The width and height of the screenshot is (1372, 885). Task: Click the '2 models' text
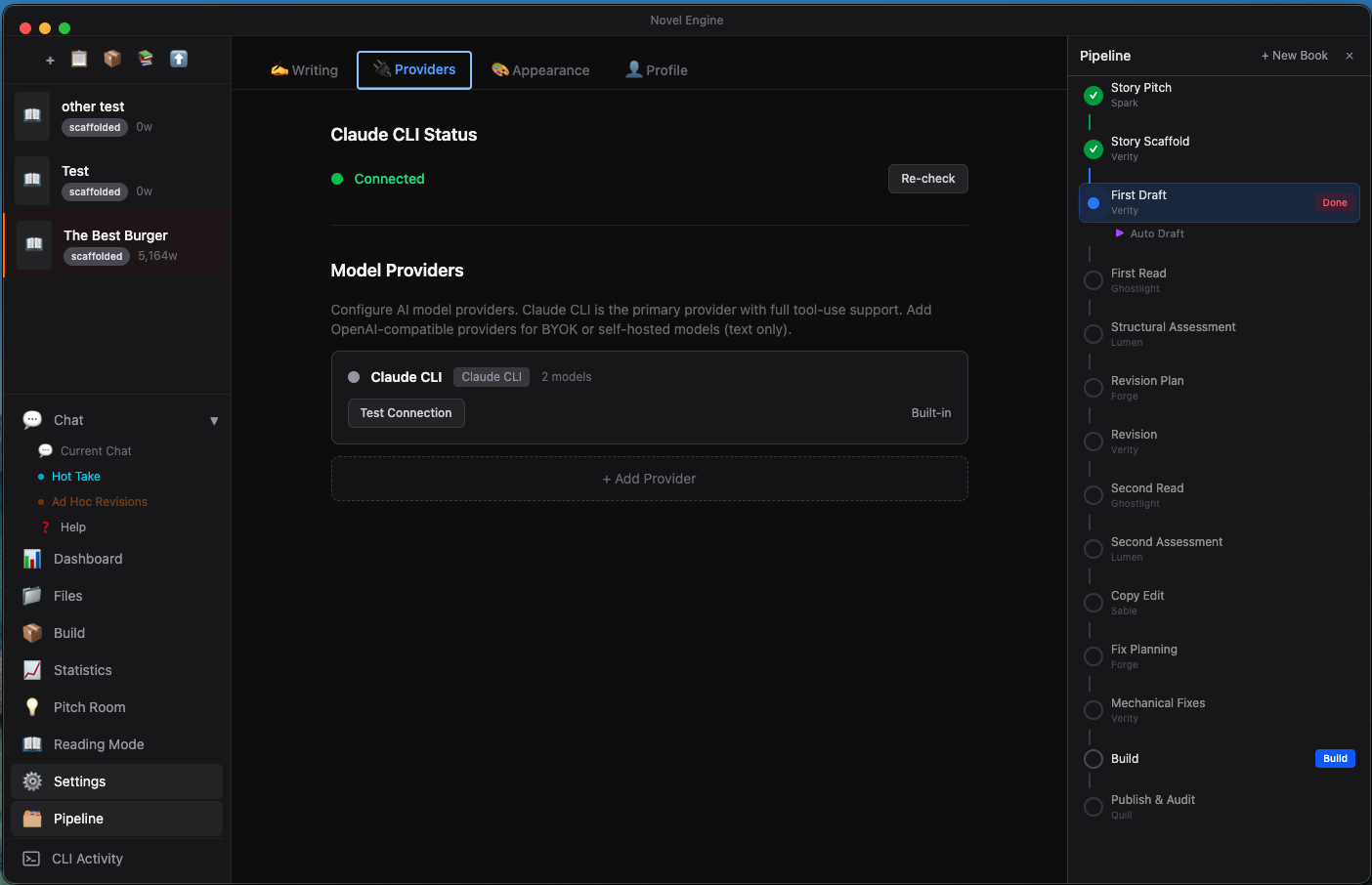pyautogui.click(x=567, y=377)
